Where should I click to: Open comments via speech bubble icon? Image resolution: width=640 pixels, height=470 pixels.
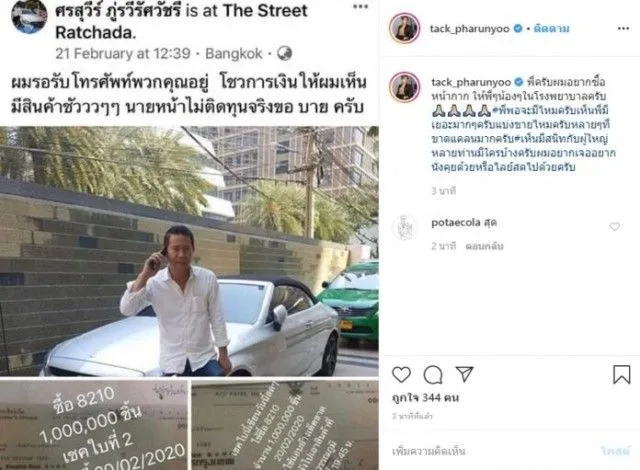pyautogui.click(x=433, y=375)
